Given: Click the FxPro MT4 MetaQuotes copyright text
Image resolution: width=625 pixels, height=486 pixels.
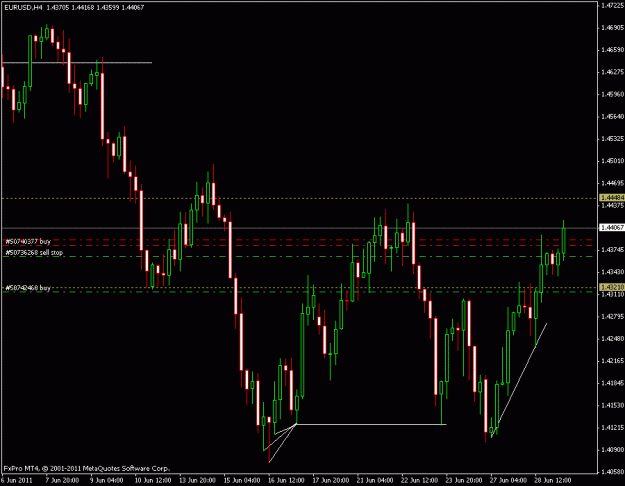Looking at the screenshot, I should [x=86, y=468].
